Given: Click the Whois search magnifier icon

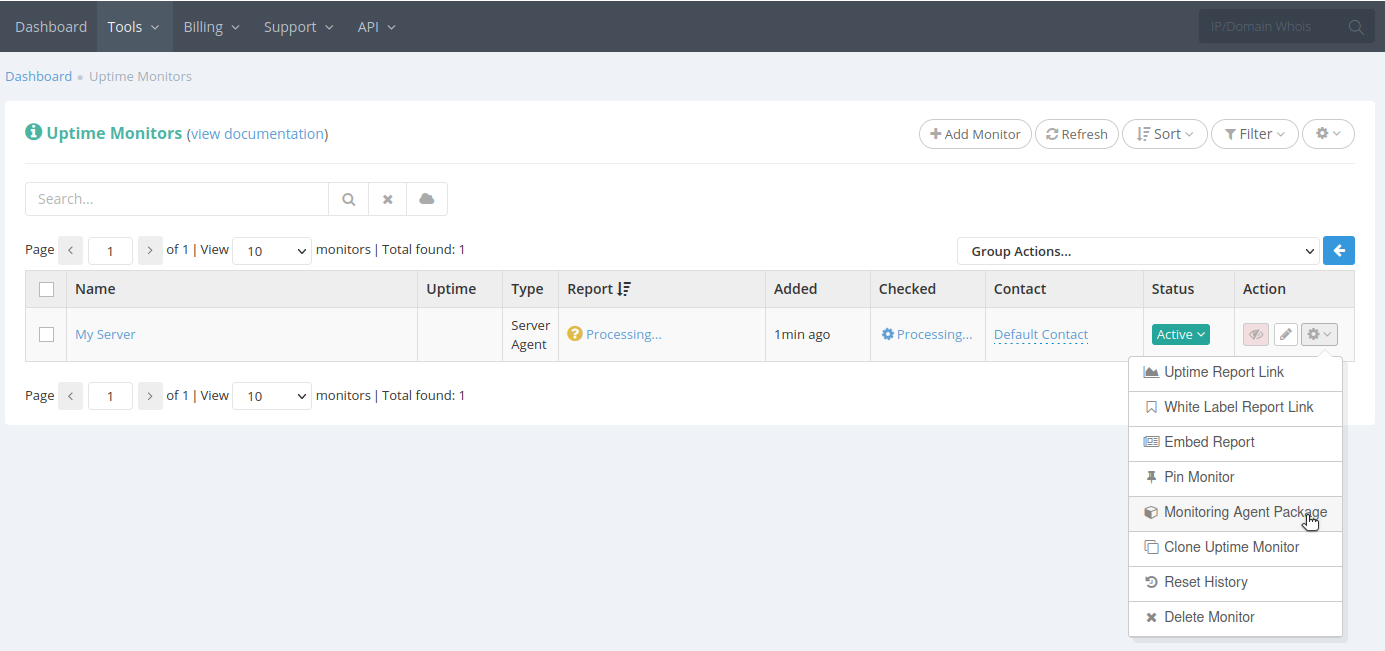Looking at the screenshot, I should 1356,27.
